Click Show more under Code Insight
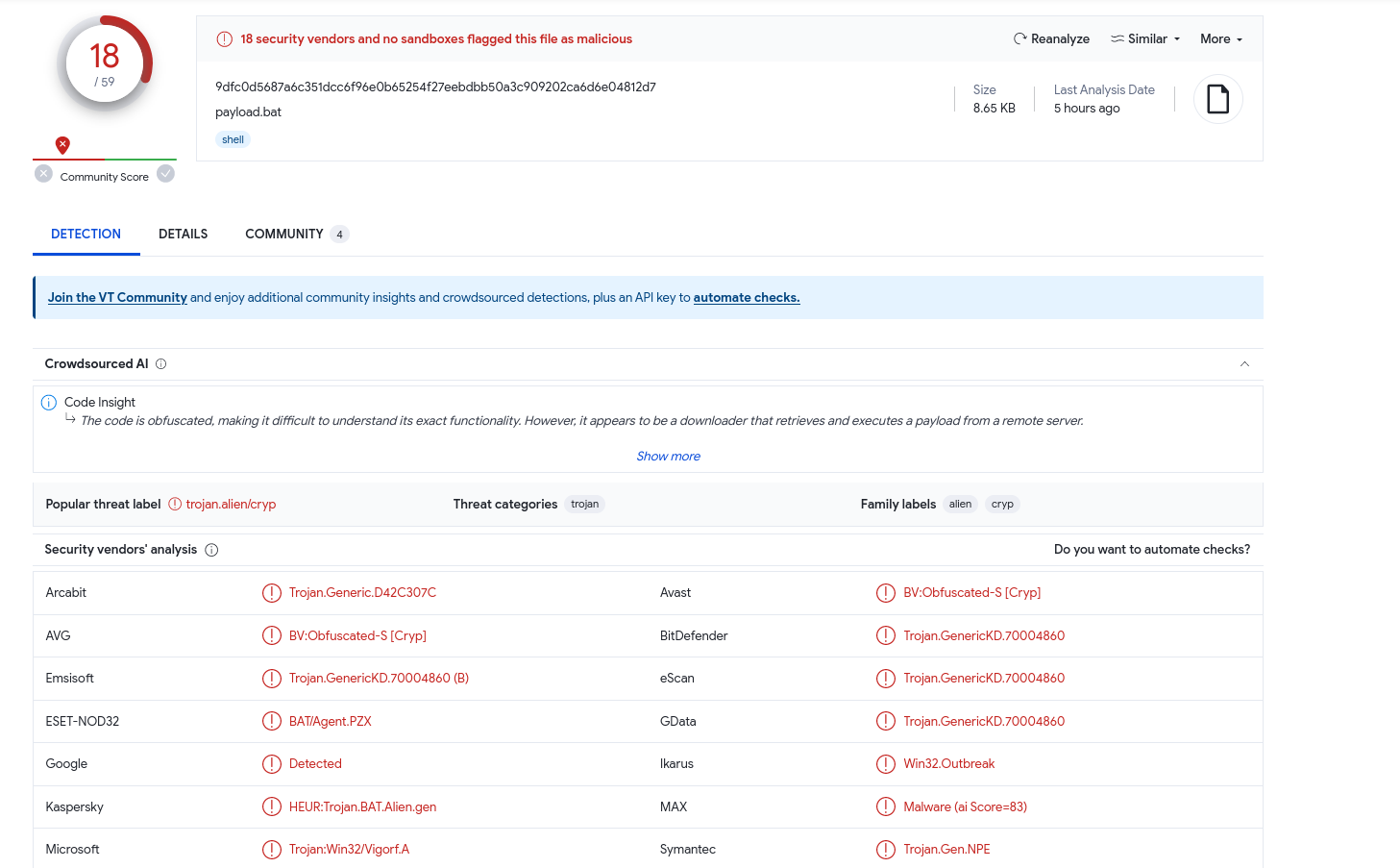Image resolution: width=1400 pixels, height=868 pixels. (x=668, y=456)
